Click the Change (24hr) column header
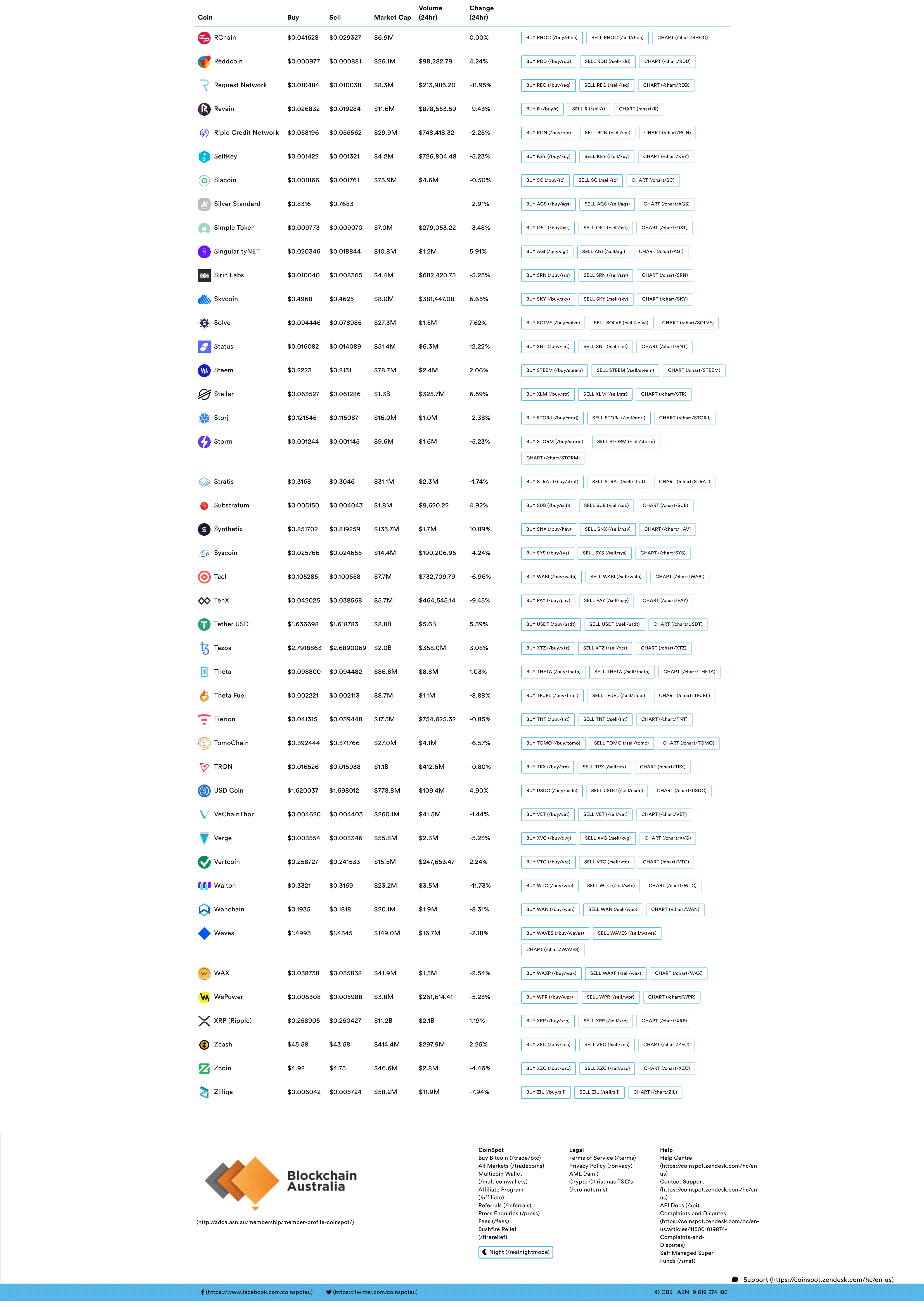 (481, 13)
